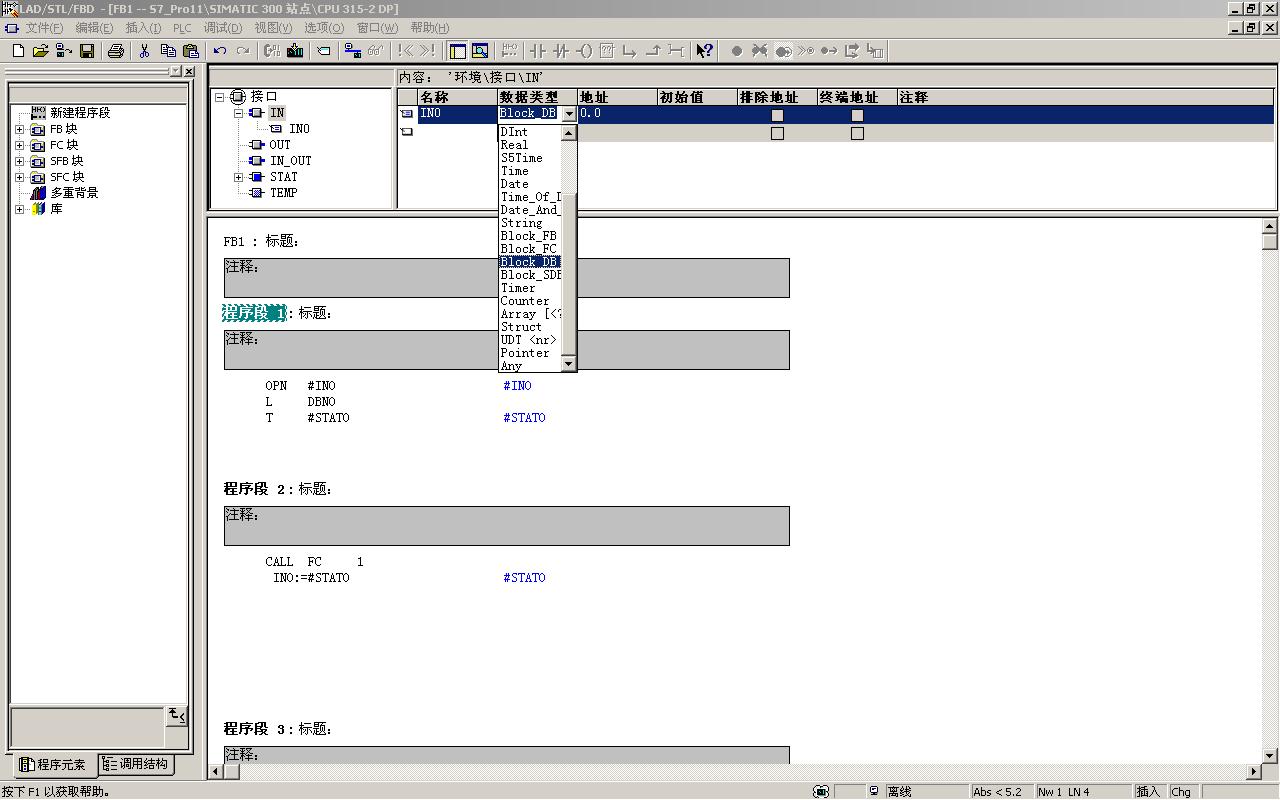
Task: Tick the termination address checkbox in the empty row
Action: pos(857,133)
